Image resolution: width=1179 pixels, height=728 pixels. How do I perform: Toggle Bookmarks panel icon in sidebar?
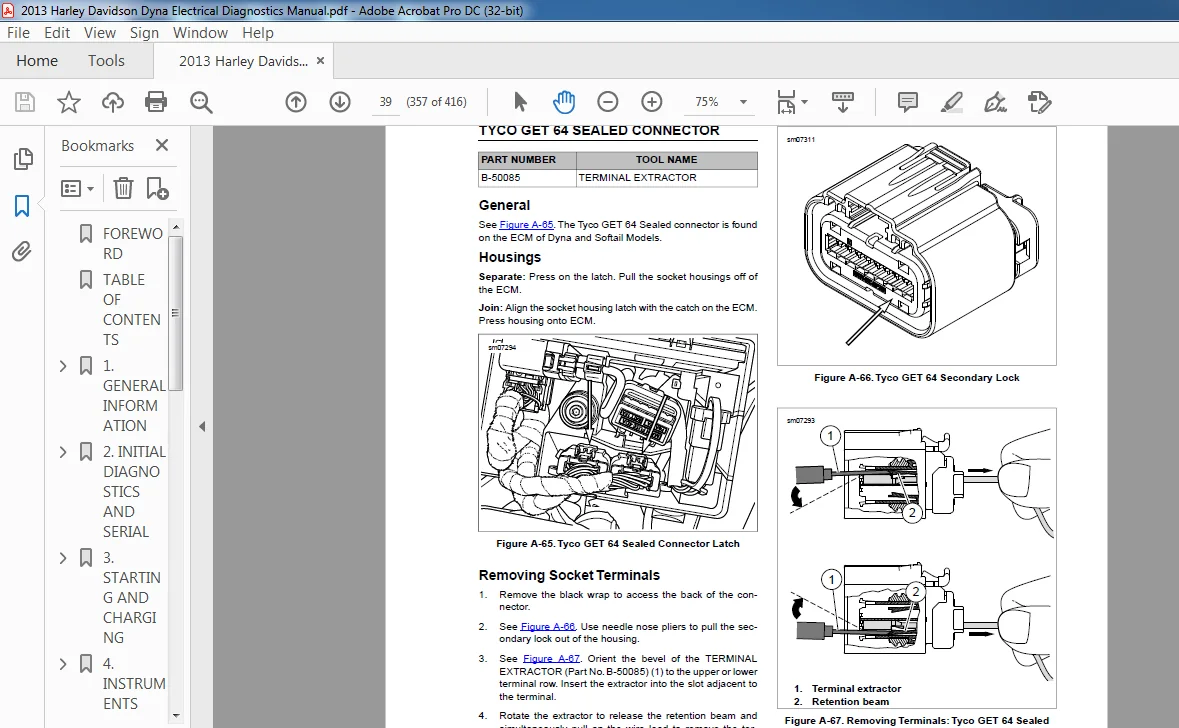point(22,205)
